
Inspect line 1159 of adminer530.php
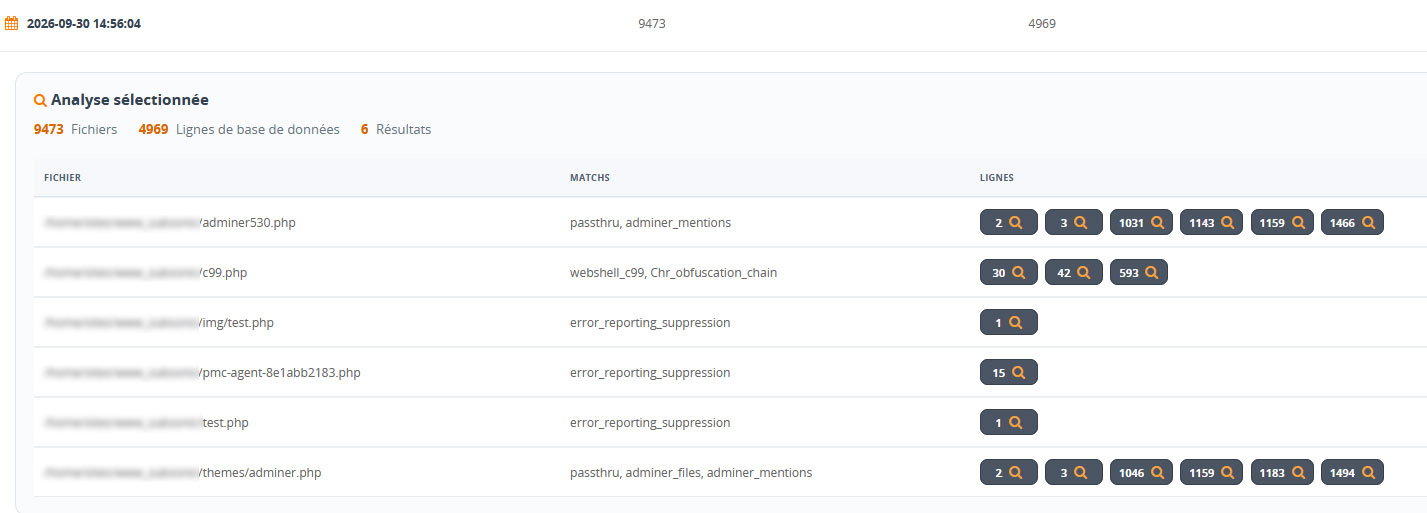[1282, 223]
